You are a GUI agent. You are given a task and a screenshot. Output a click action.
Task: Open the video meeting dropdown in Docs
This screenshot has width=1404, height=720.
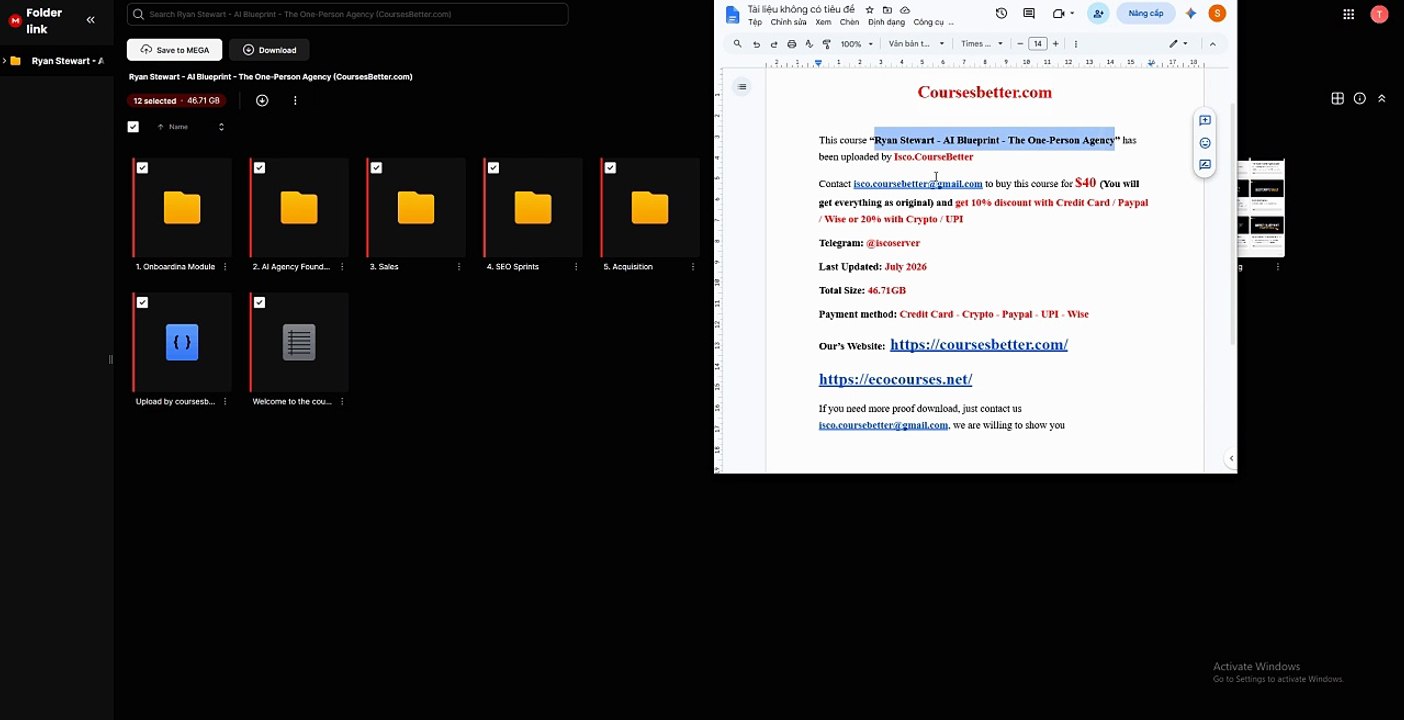click(x=1072, y=13)
